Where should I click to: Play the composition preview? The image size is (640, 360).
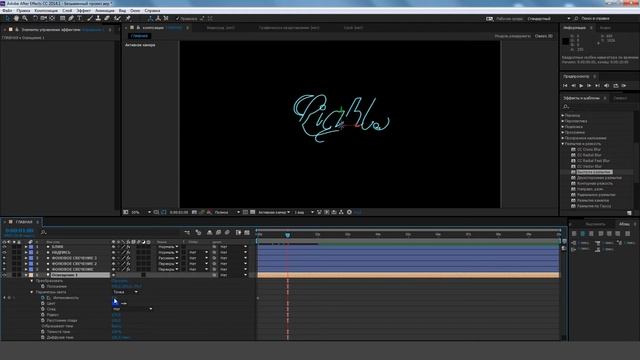click(x=581, y=86)
